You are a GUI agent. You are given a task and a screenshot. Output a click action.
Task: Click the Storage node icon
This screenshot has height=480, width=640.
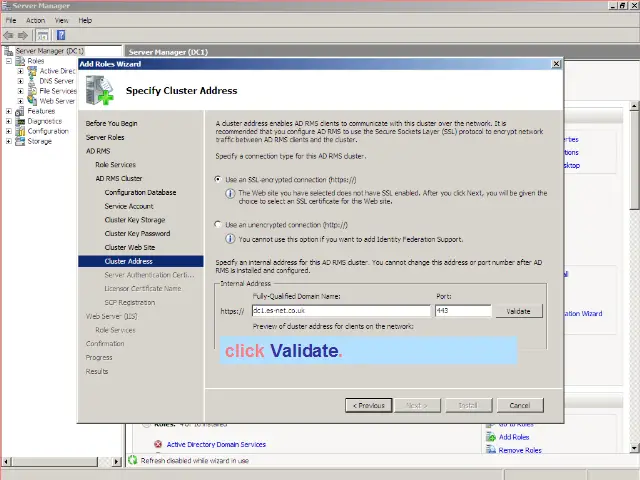coord(20,141)
